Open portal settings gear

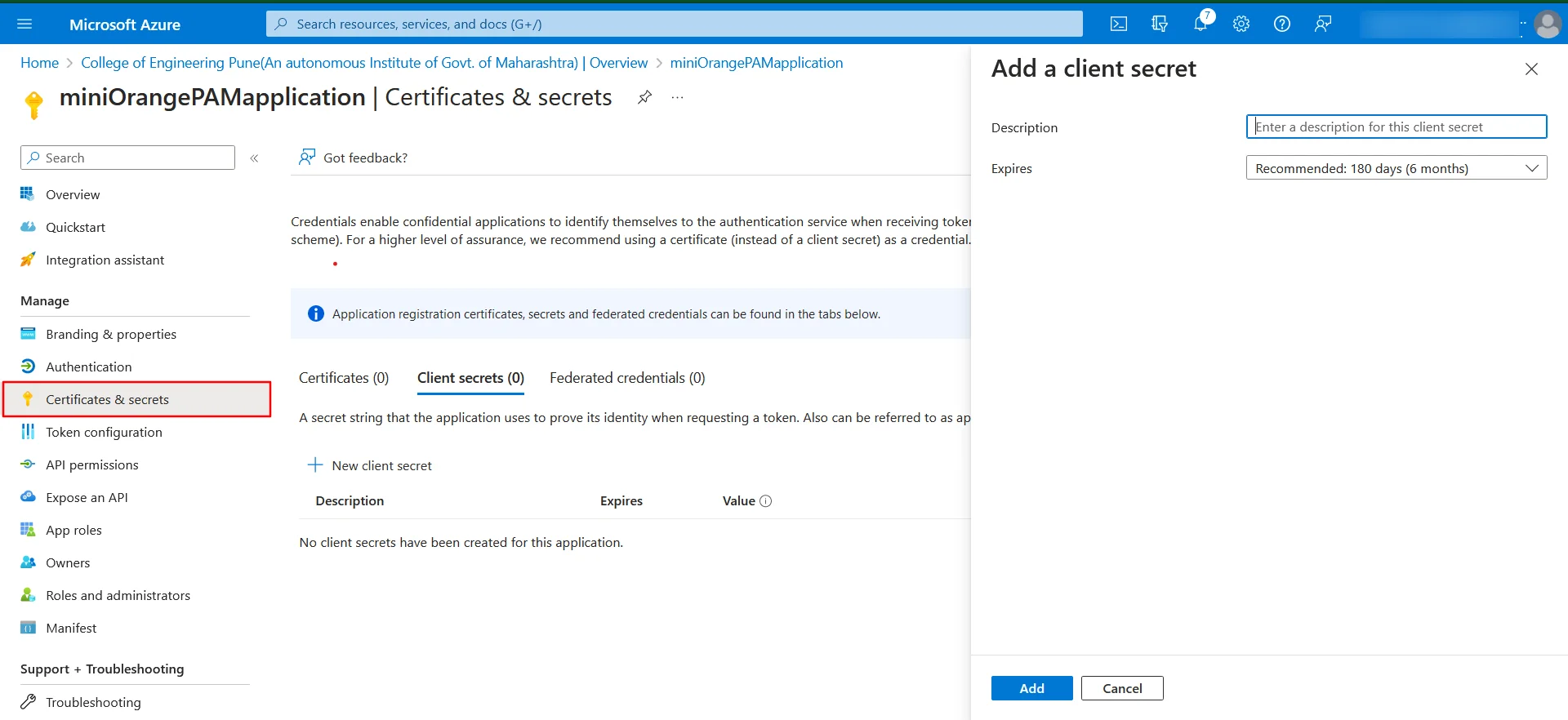[1241, 24]
